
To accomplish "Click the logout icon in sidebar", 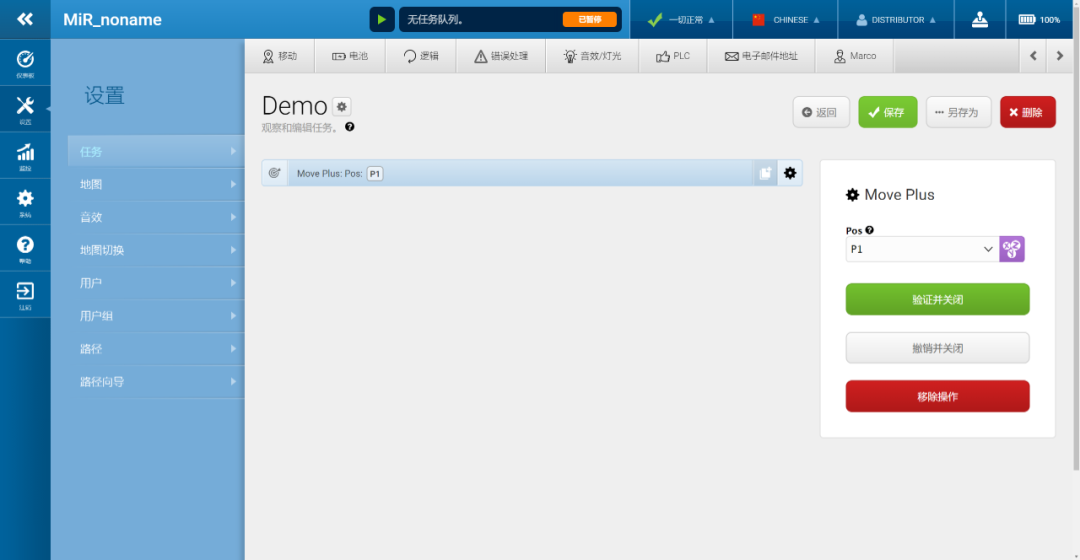I will 25,294.
